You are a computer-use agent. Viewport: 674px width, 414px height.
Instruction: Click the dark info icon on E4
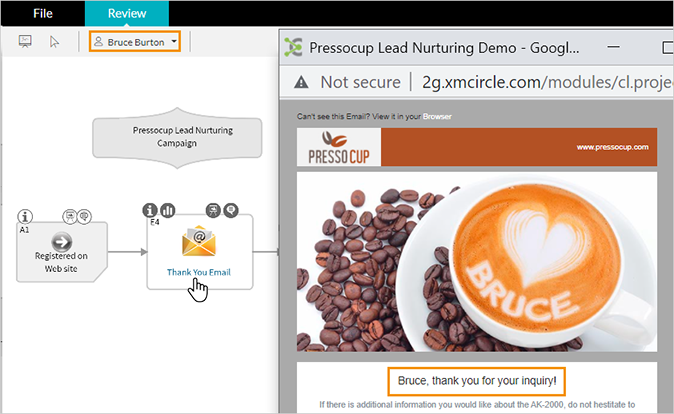[x=150, y=210]
